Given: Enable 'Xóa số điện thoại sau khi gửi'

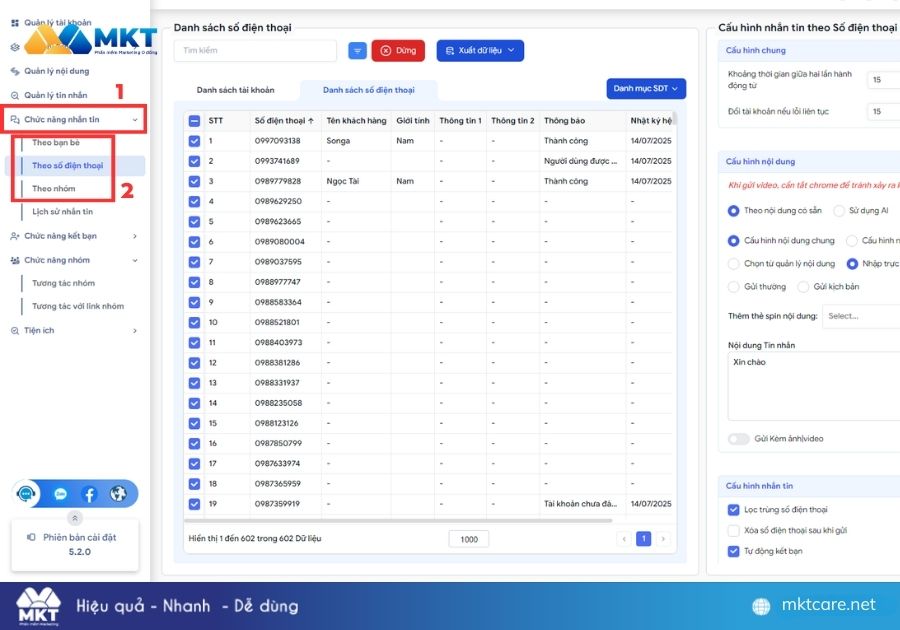Looking at the screenshot, I should click(733, 530).
